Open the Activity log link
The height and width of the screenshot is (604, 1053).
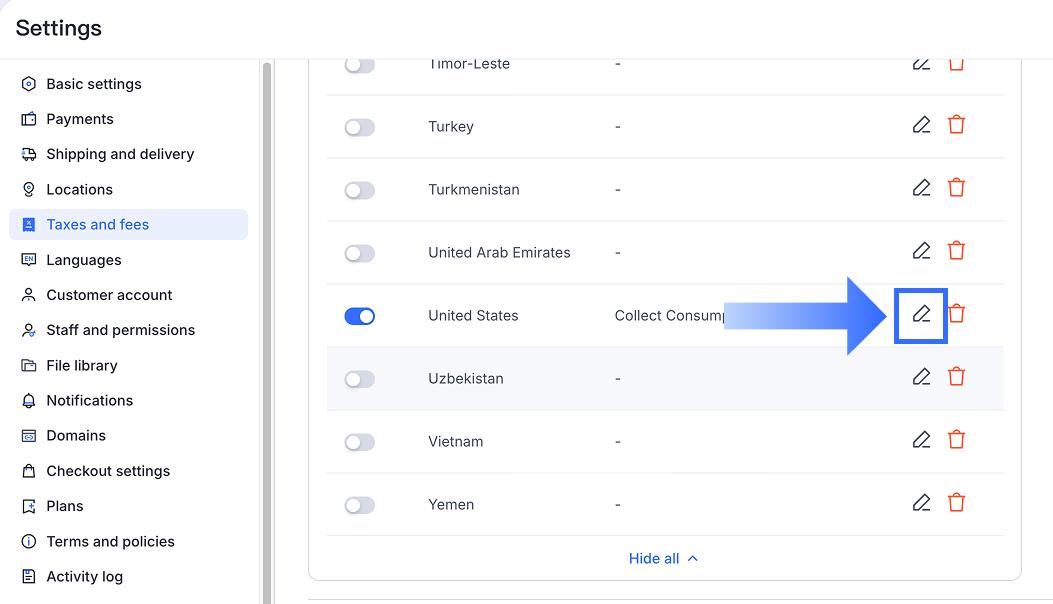(84, 577)
